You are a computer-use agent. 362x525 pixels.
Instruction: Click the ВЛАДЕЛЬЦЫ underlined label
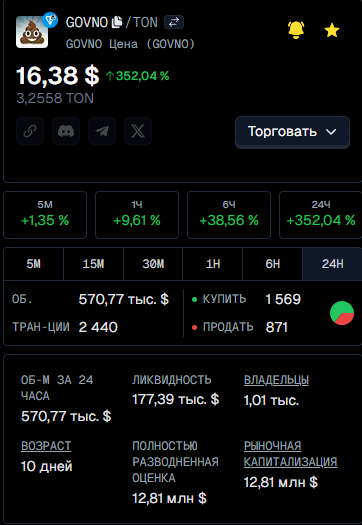(x=276, y=380)
